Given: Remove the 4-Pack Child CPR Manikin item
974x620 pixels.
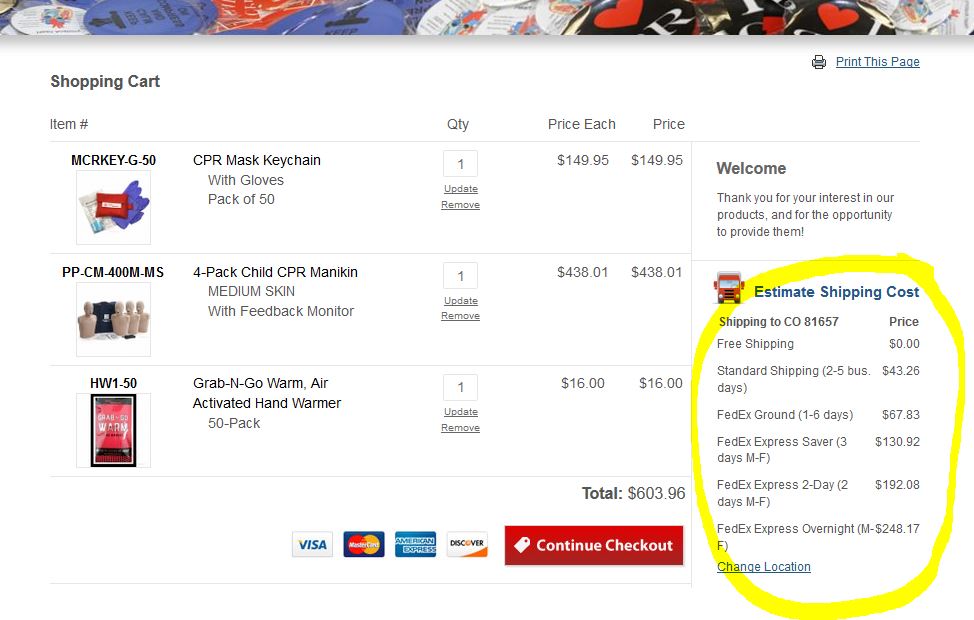Looking at the screenshot, I should tap(460, 316).
